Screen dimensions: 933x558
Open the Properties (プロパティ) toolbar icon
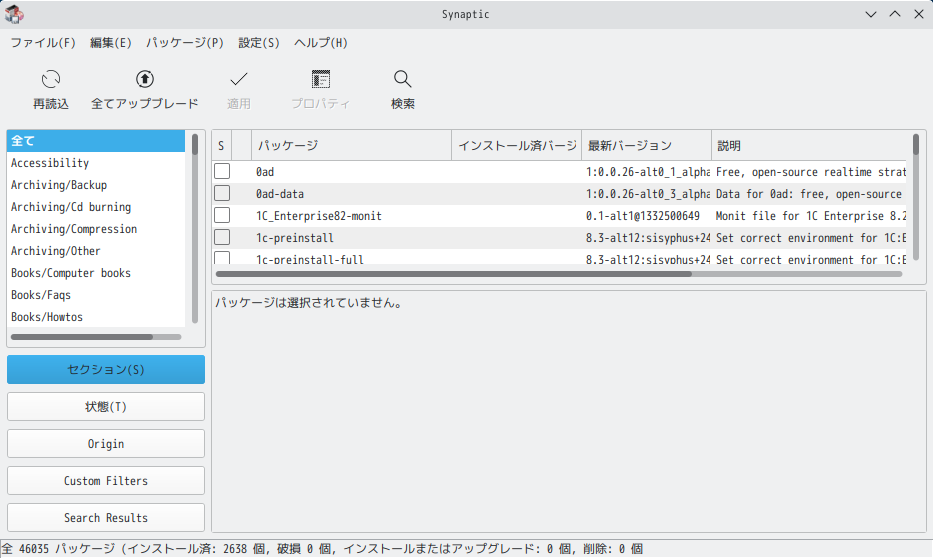tap(321, 79)
